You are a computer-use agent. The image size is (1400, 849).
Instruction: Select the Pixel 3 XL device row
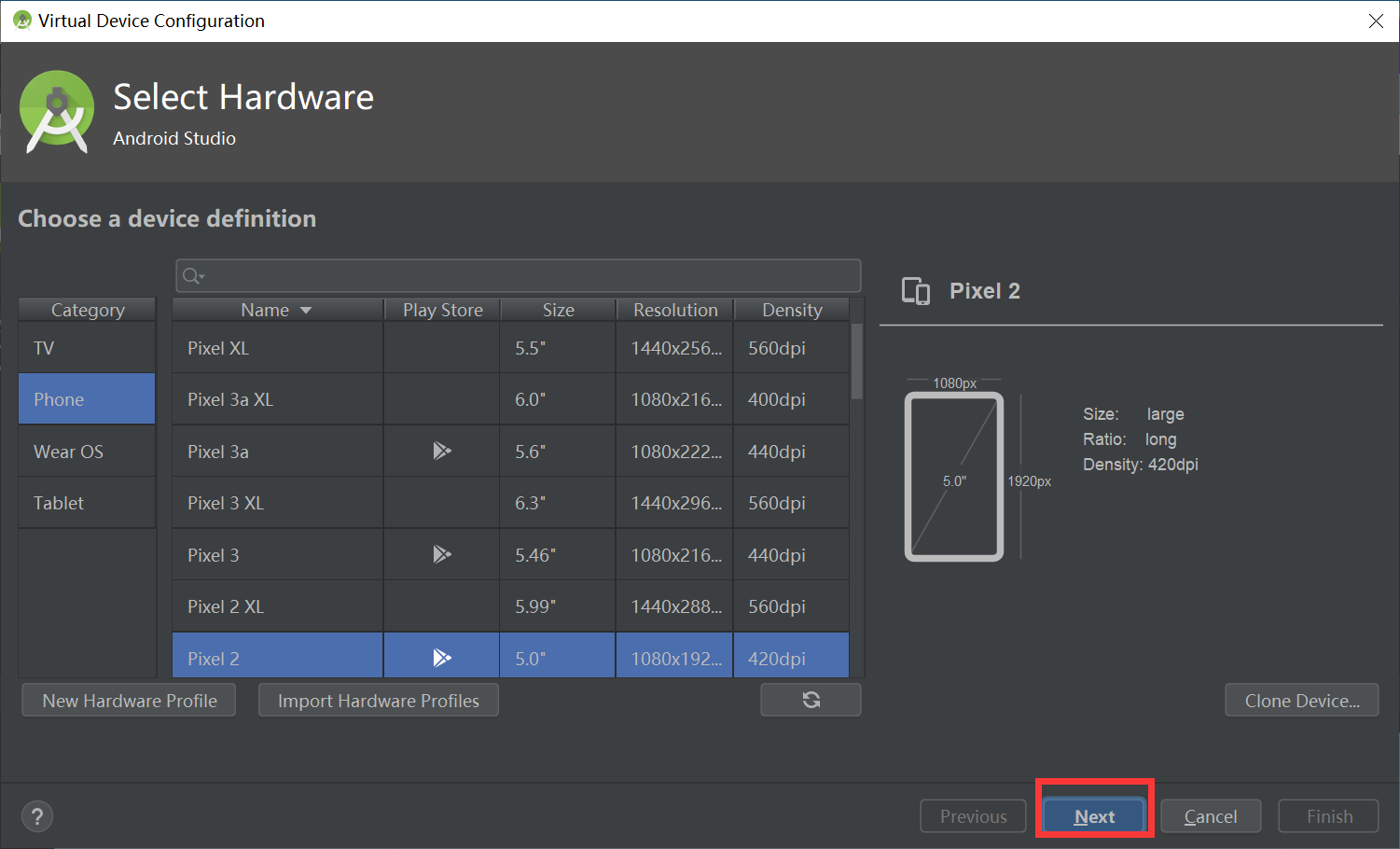pos(510,503)
